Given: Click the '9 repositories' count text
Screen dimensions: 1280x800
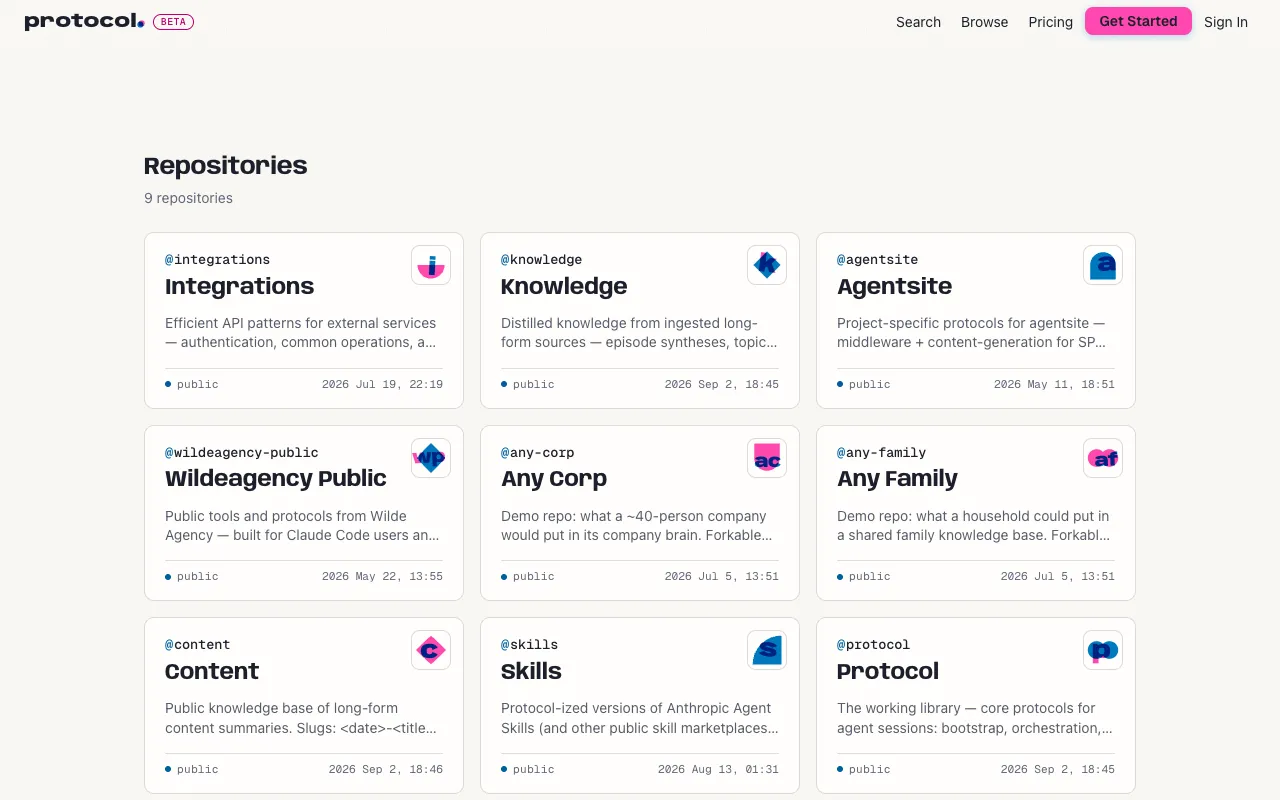Looking at the screenshot, I should [x=188, y=198].
